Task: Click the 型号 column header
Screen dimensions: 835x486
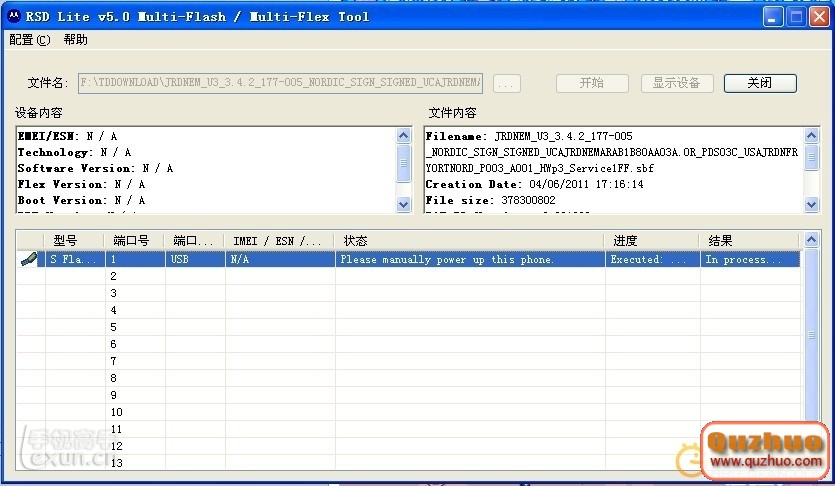Action: click(75, 241)
